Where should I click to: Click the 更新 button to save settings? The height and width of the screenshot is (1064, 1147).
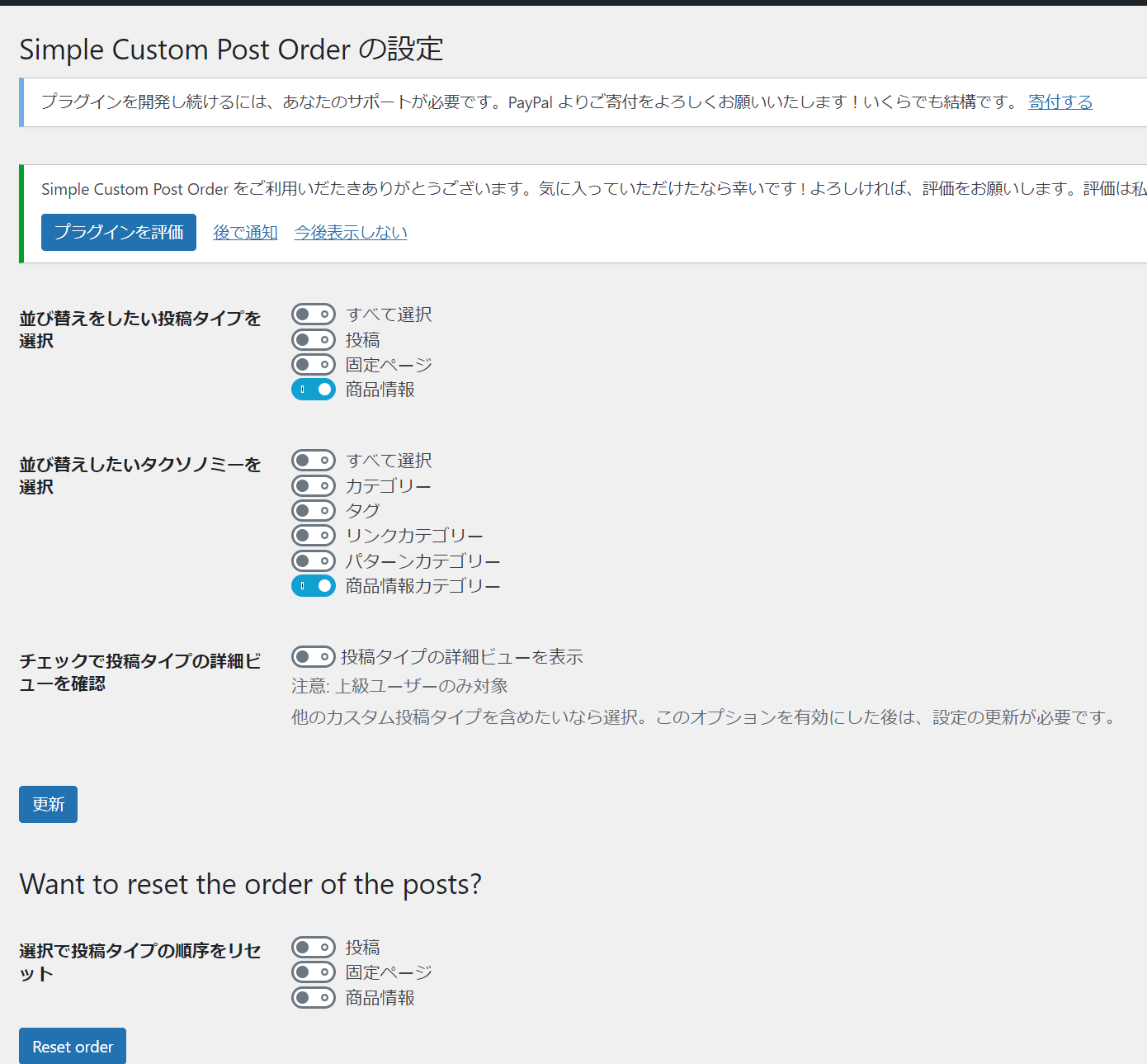[47, 804]
